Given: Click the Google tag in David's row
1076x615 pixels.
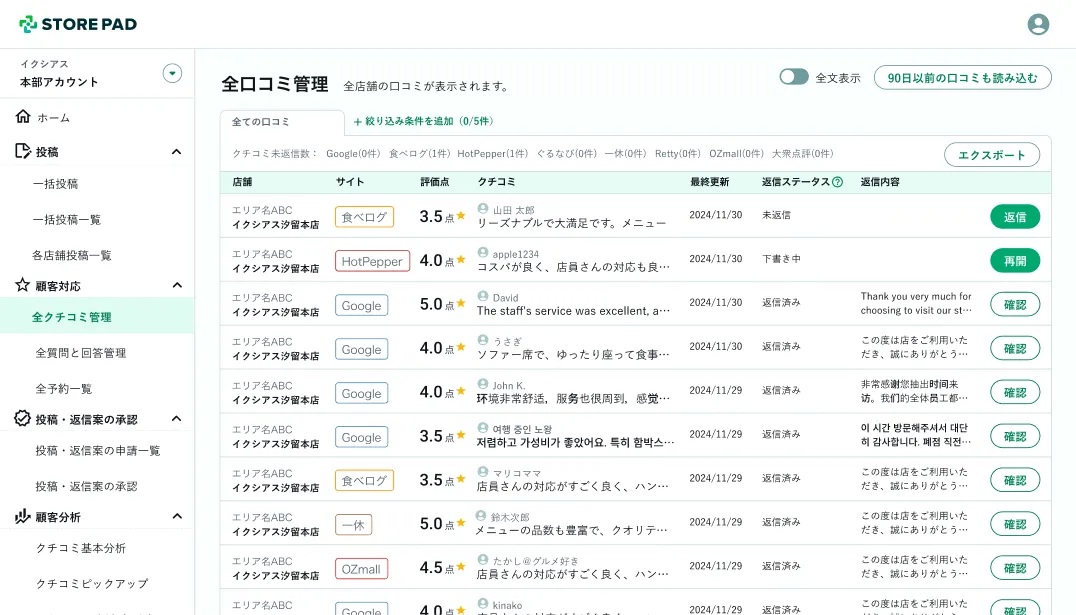Looking at the screenshot, I should pyautogui.click(x=361, y=305).
